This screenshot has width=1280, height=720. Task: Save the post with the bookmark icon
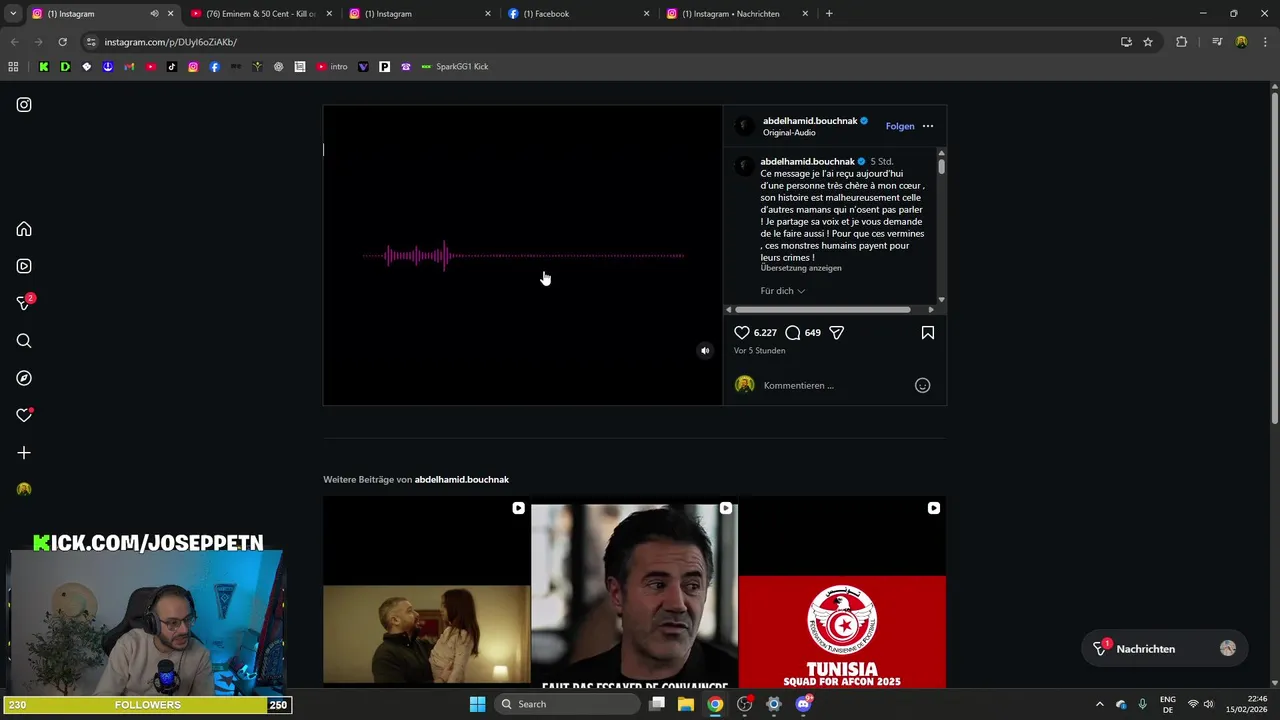[928, 333]
